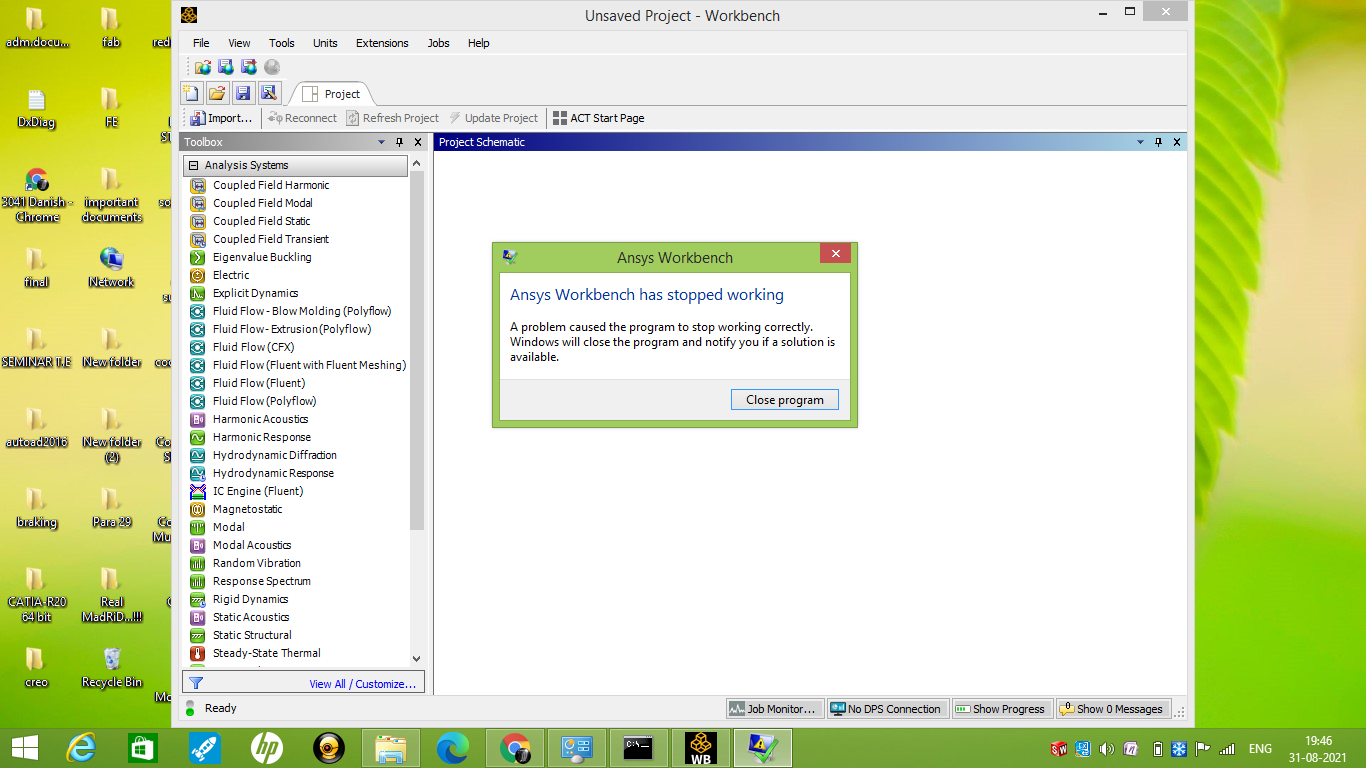Select the Static Structural system icon
The width and height of the screenshot is (1366, 768).
pos(198,635)
